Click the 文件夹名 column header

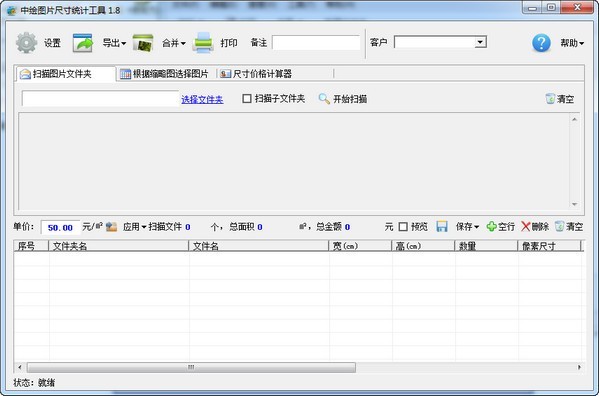click(119, 246)
